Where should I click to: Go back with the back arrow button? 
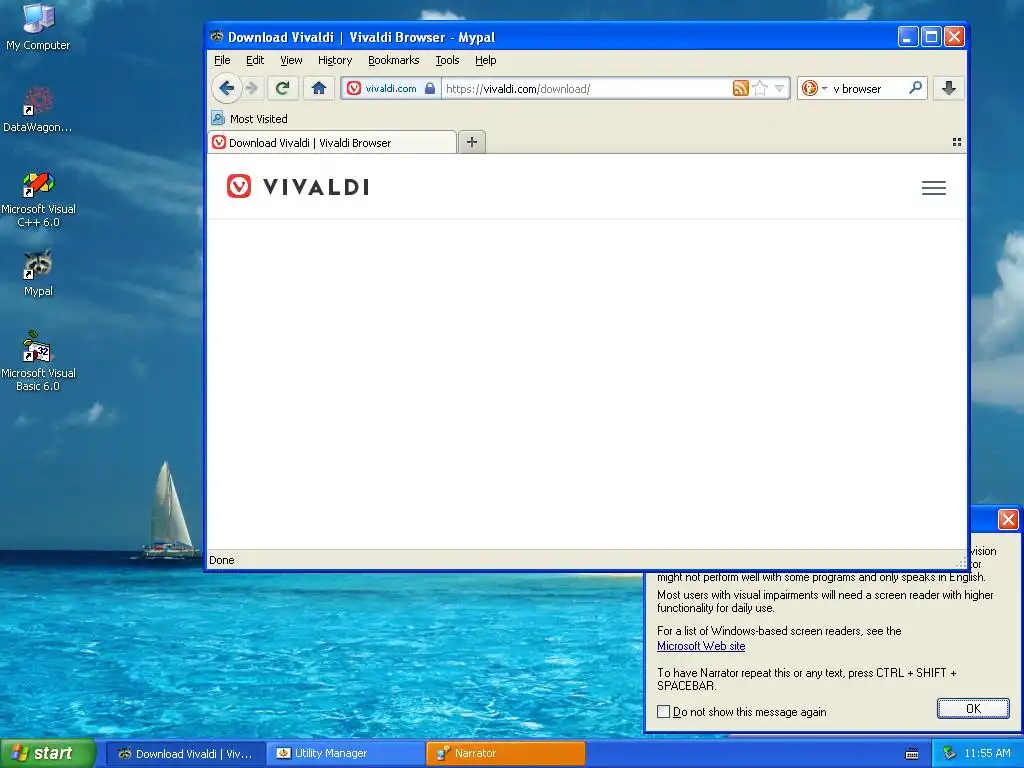click(x=227, y=88)
